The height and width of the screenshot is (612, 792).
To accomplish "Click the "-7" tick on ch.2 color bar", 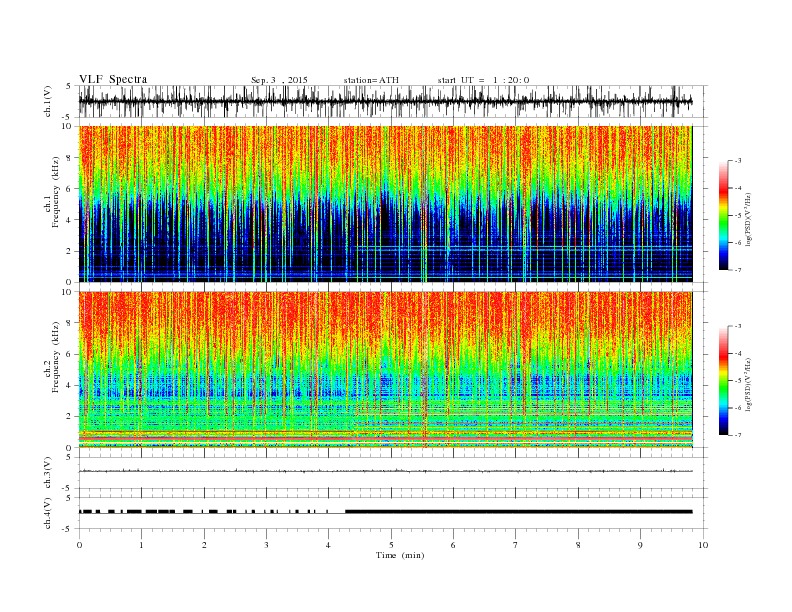I will 738,435.
